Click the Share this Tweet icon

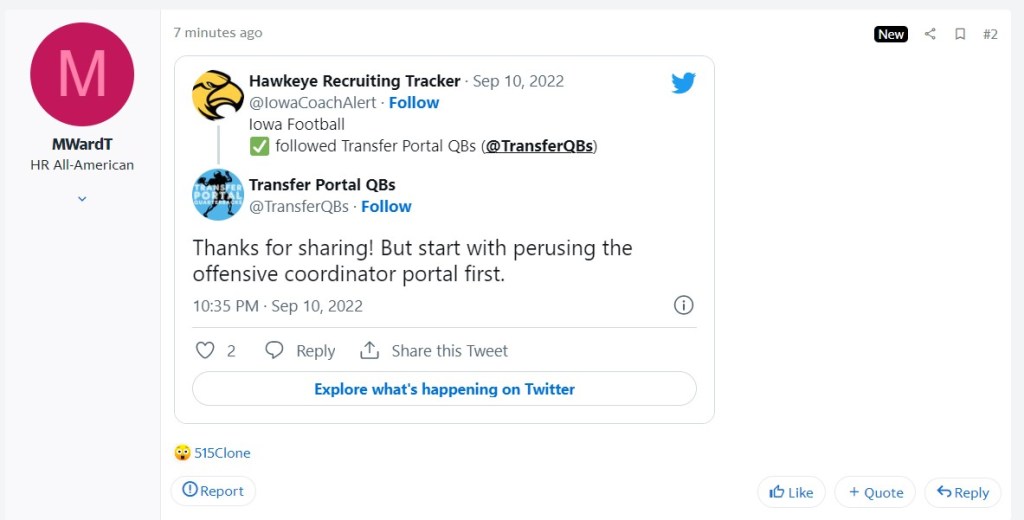point(370,350)
